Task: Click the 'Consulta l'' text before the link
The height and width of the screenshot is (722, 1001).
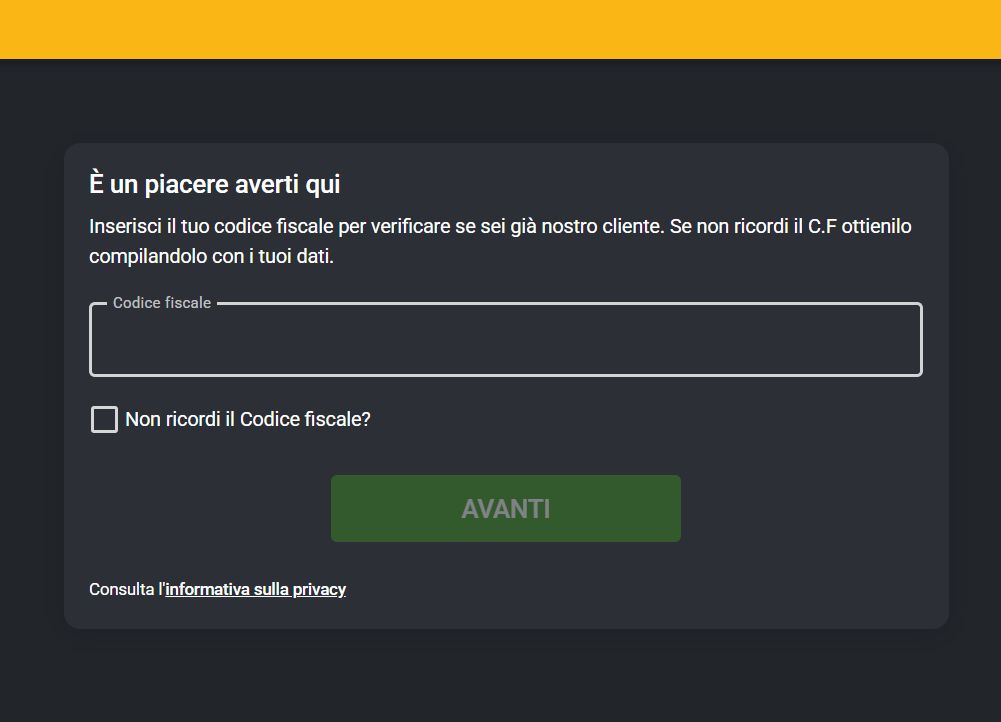Action: point(125,589)
